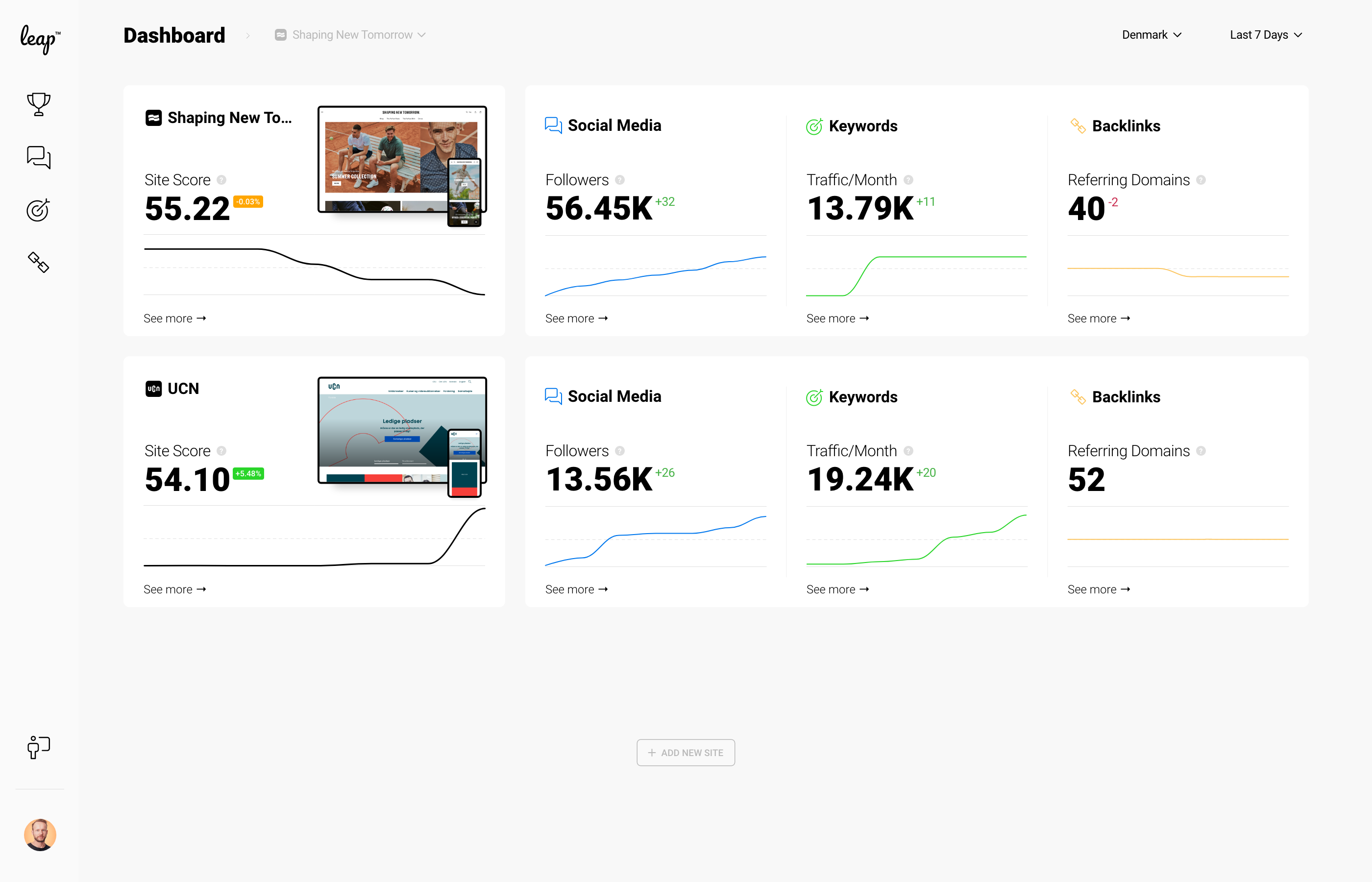Screen dimensions: 1372x882
Task: Click Site Score help icon on UCN card
Action: pos(221,451)
